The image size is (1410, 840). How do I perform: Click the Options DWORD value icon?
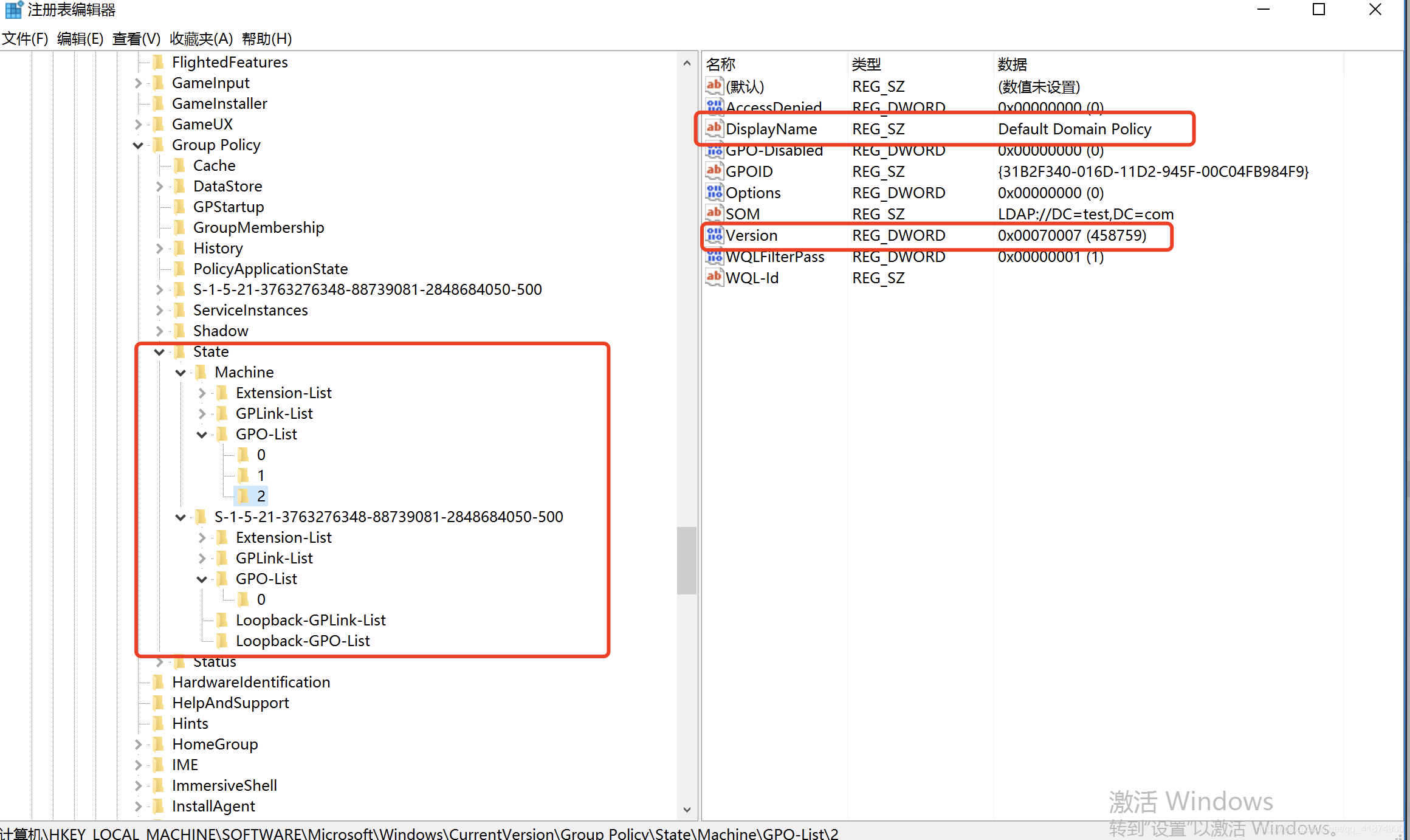coord(714,192)
